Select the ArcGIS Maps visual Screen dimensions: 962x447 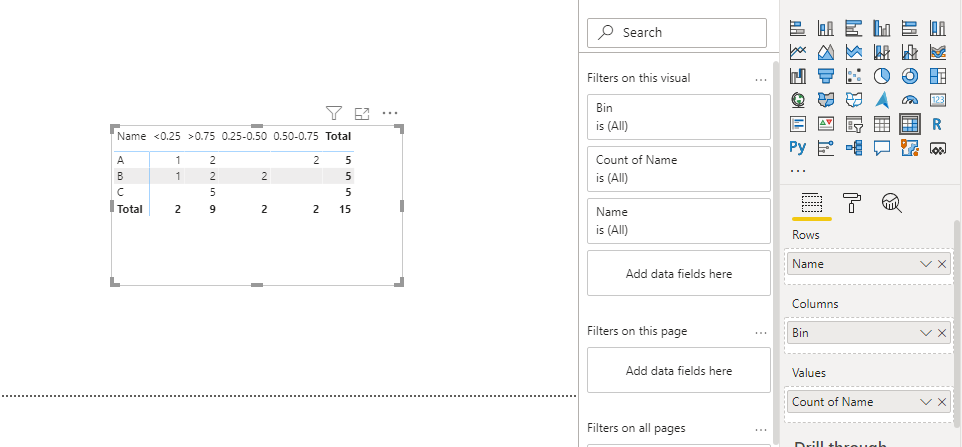[x=910, y=147]
